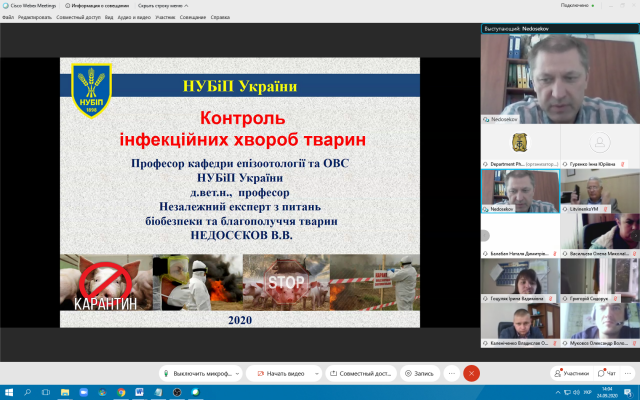Open the Участник menu
Screen dimensions: 640x400
pos(165,18)
